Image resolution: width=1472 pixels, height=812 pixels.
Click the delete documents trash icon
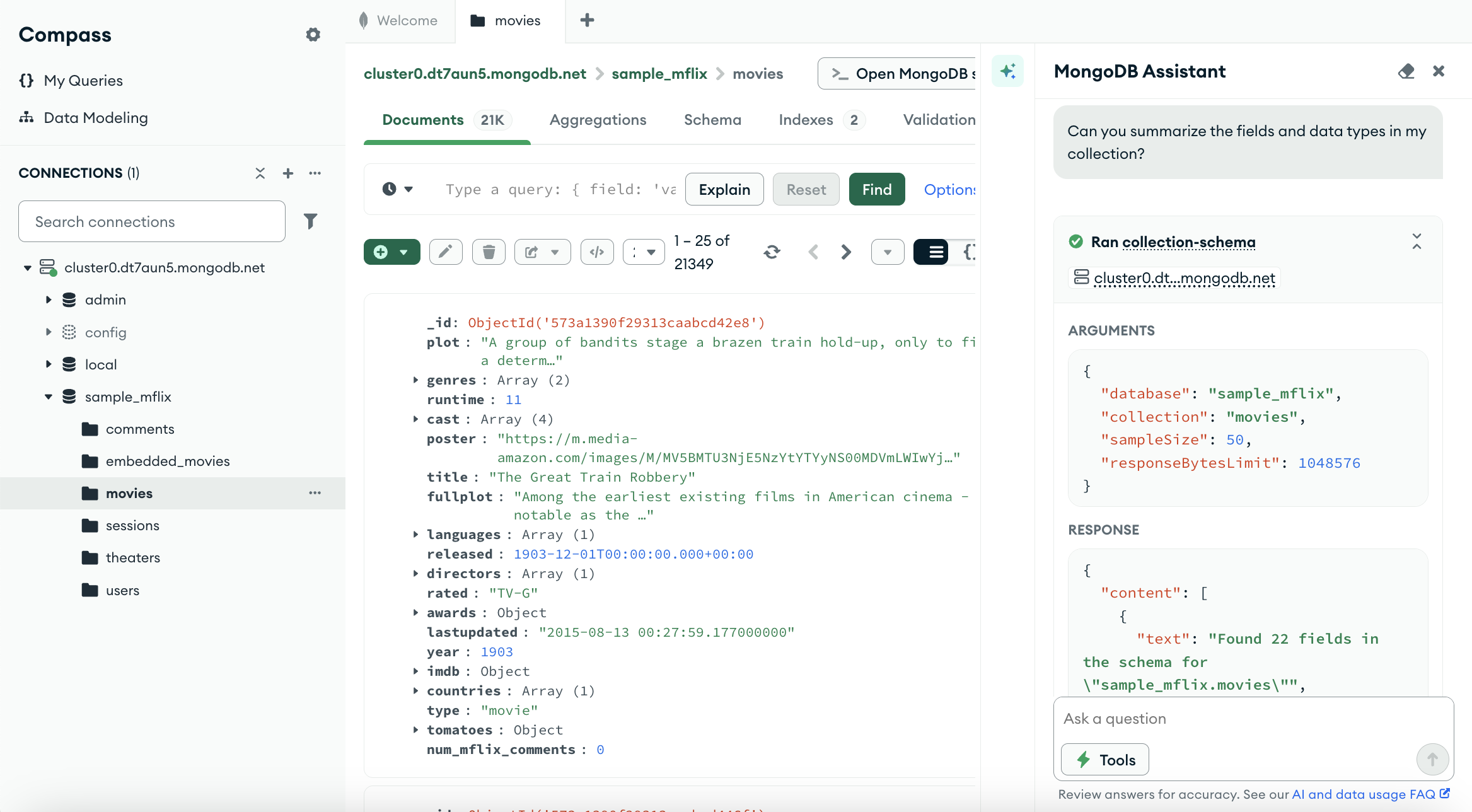(x=489, y=252)
